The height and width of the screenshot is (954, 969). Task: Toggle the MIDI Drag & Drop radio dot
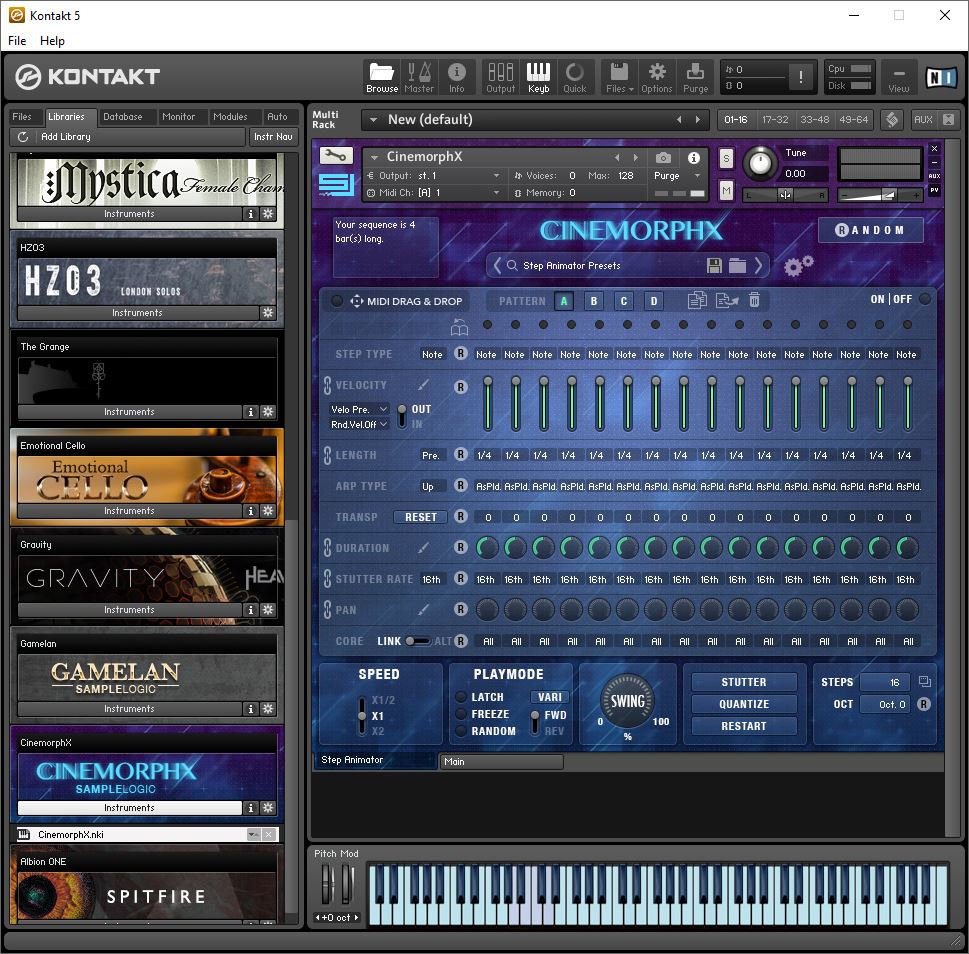click(336, 301)
